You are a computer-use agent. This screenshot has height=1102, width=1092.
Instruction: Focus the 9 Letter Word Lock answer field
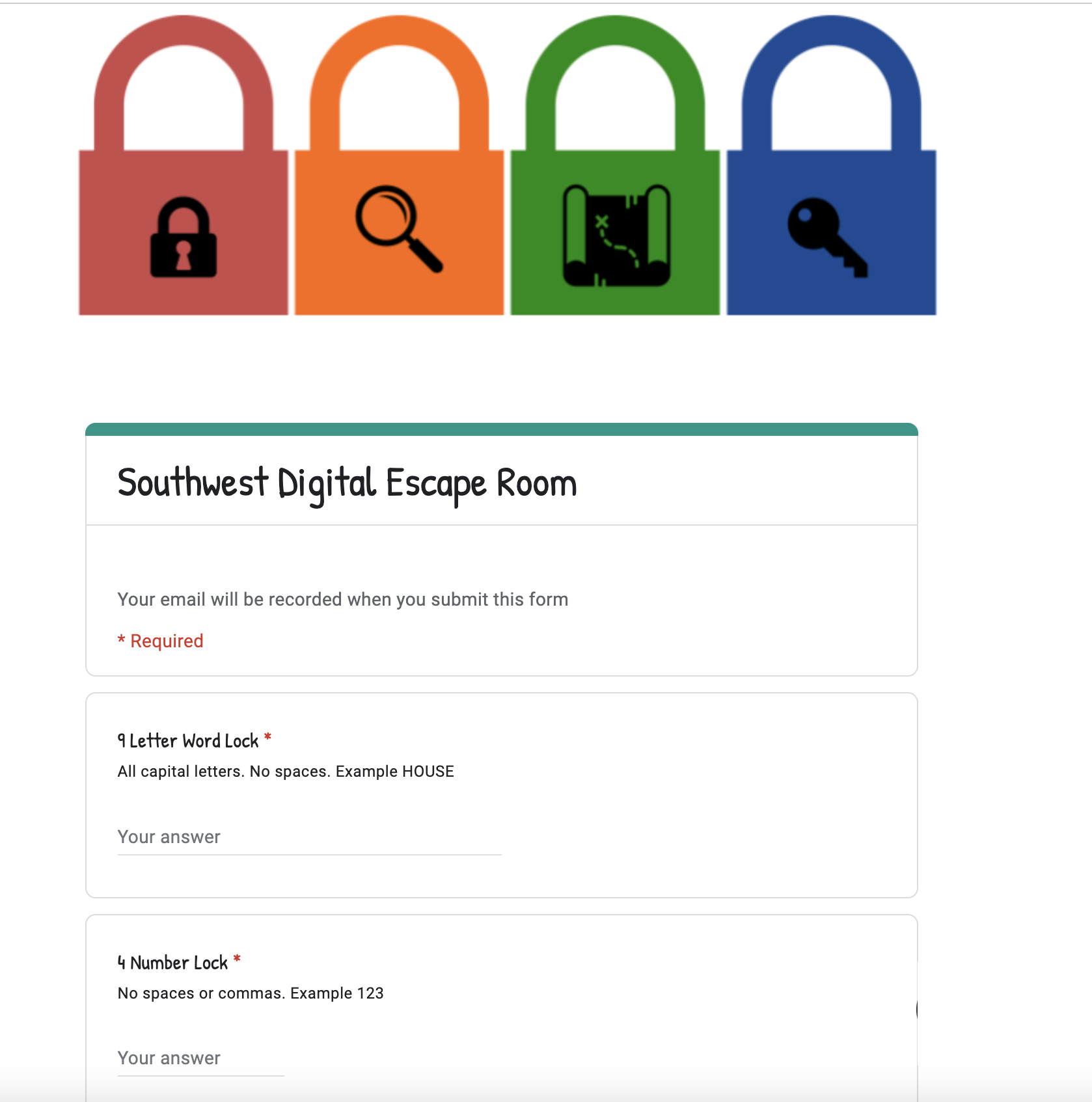(309, 837)
